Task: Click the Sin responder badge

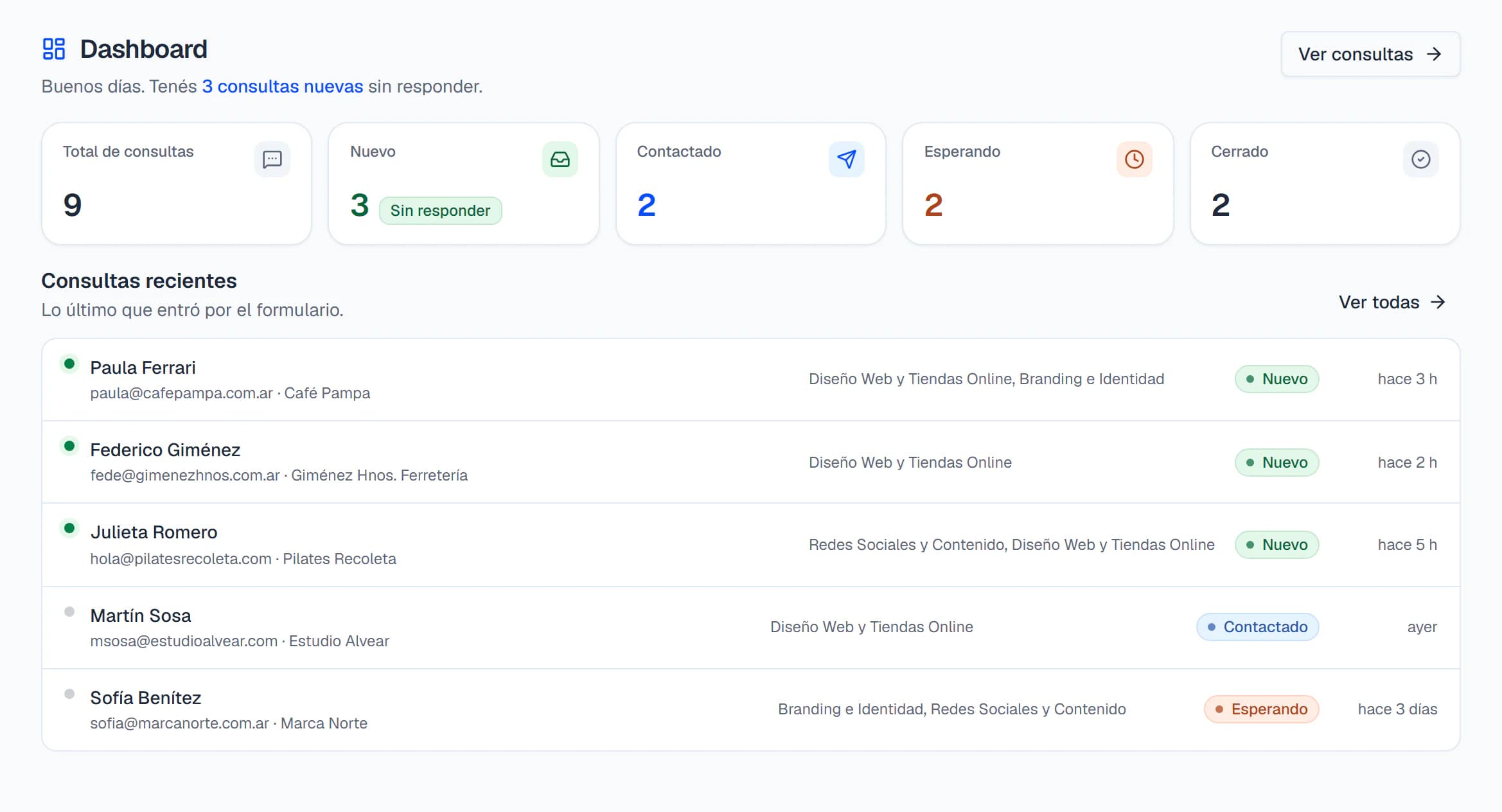Action: click(440, 211)
